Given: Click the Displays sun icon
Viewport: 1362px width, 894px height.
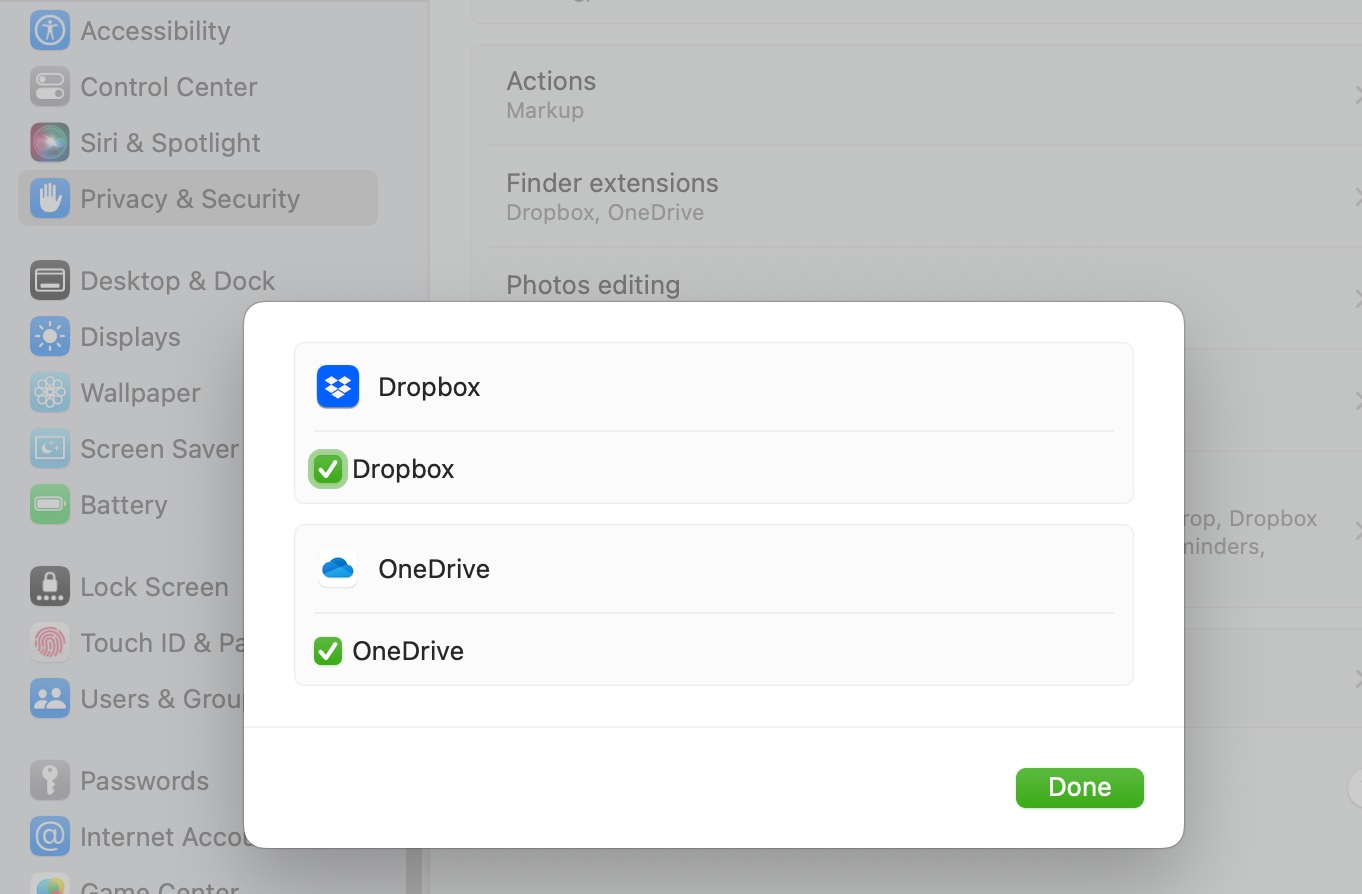Looking at the screenshot, I should [x=50, y=337].
